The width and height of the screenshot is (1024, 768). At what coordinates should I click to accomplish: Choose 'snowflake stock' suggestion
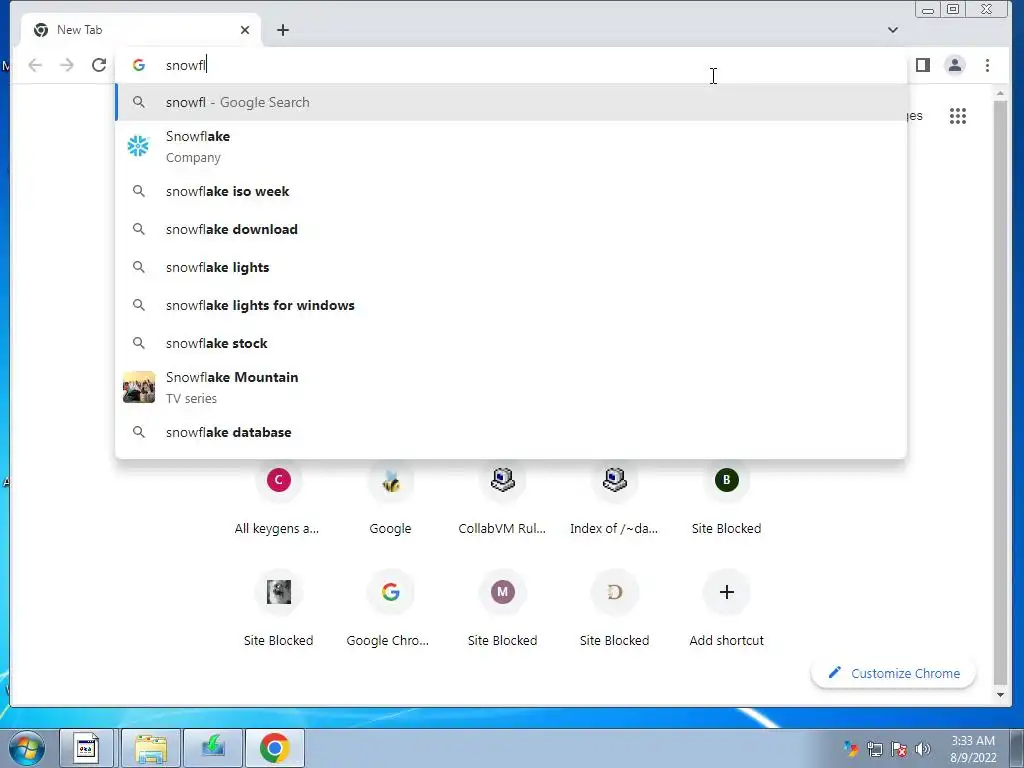click(x=511, y=343)
